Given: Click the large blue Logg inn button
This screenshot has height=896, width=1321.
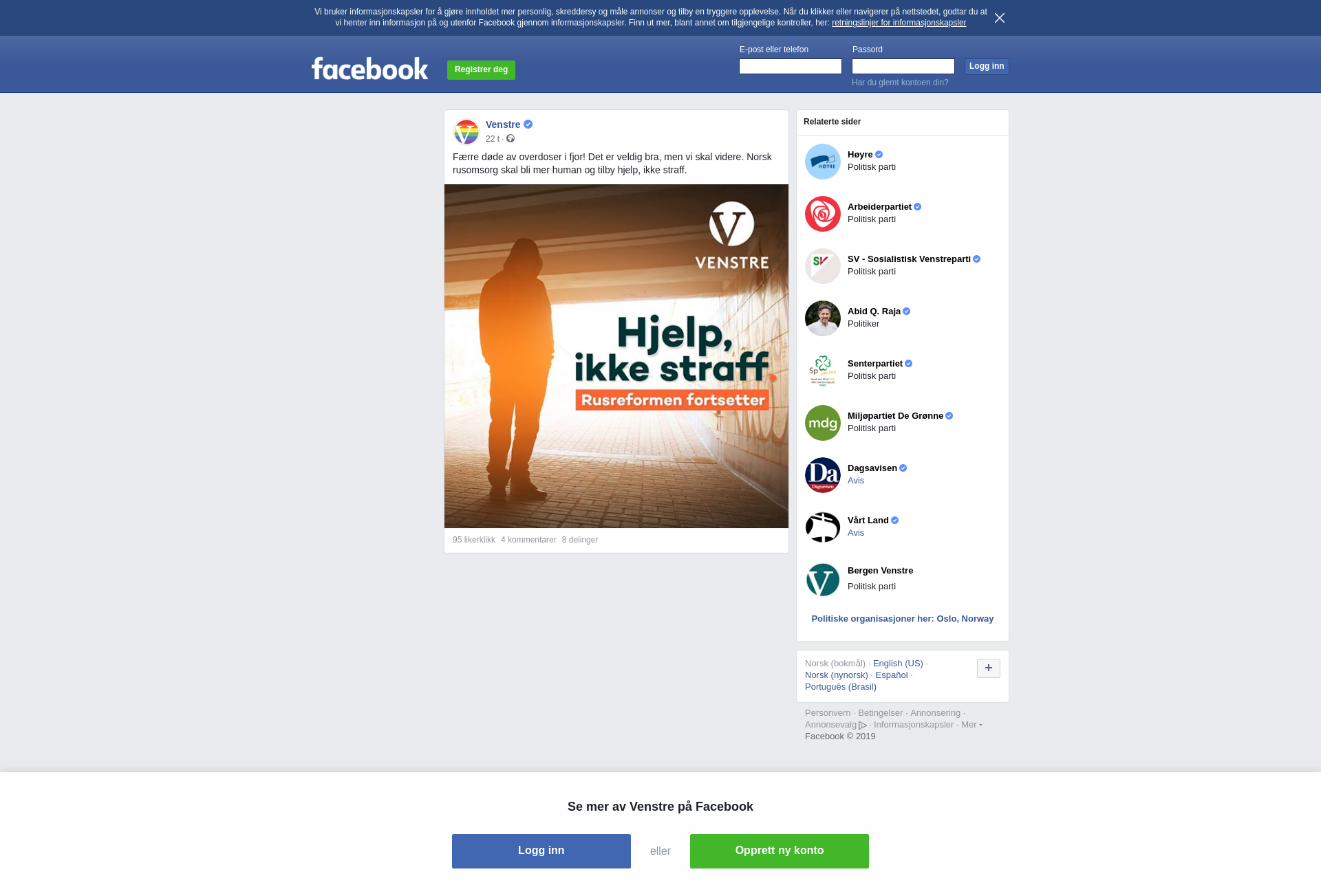Looking at the screenshot, I should click(541, 851).
